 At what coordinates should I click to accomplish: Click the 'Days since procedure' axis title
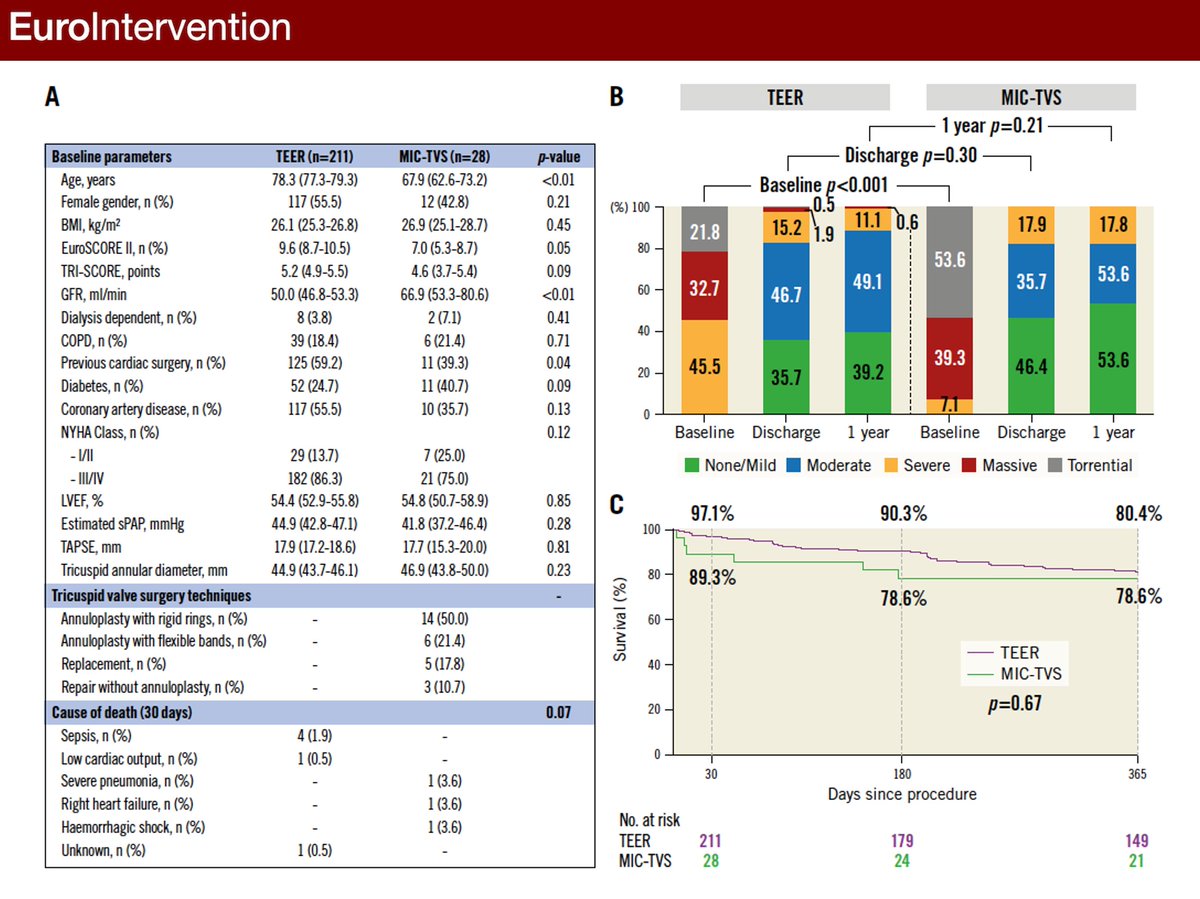902,794
